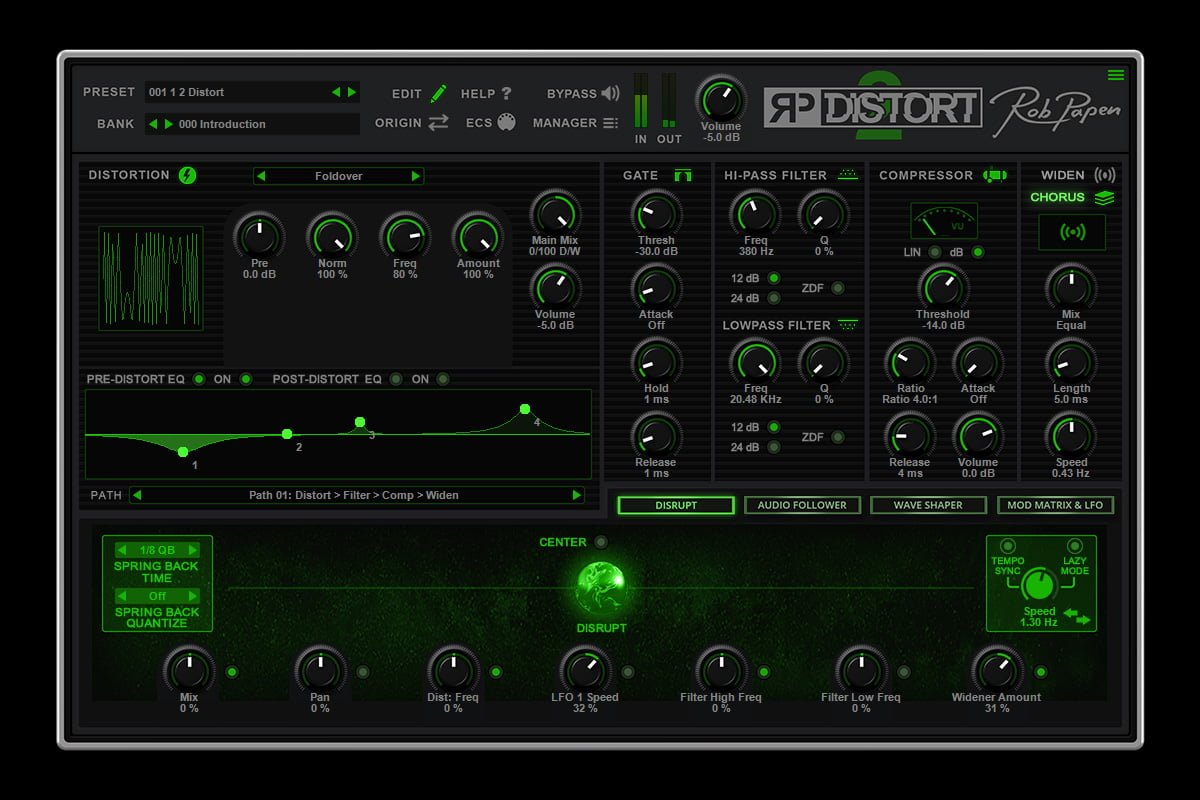The width and height of the screenshot is (1200, 800).
Task: Toggle the Disrupt Center LED
Action: pyautogui.click(x=600, y=542)
